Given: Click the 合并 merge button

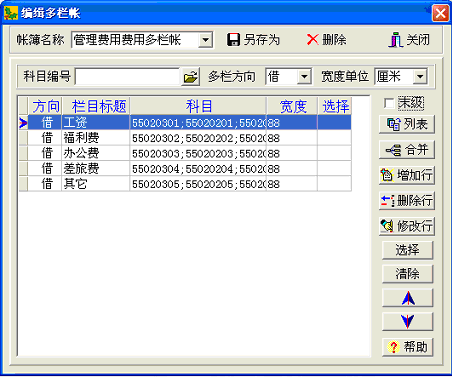Looking at the screenshot, I should 407,150.
